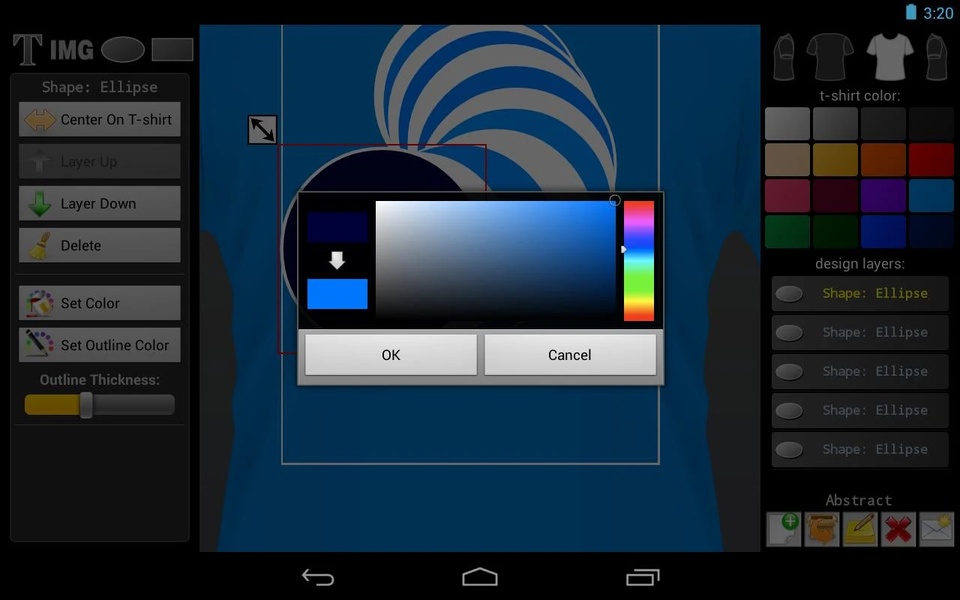
Task: Click the disabled Layer Up button
Action: coord(100,161)
